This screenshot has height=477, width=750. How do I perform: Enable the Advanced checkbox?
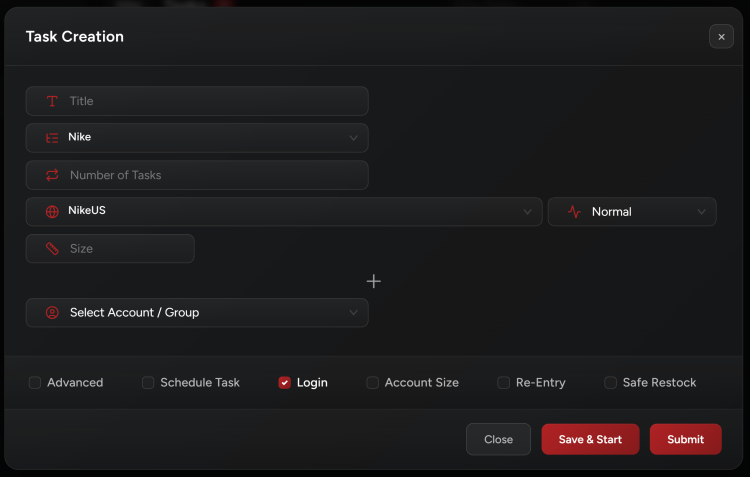click(35, 383)
